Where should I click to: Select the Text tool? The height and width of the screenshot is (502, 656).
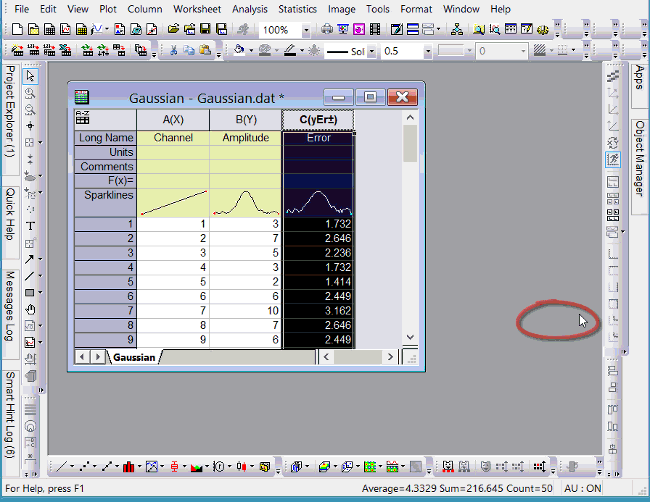click(x=30, y=226)
